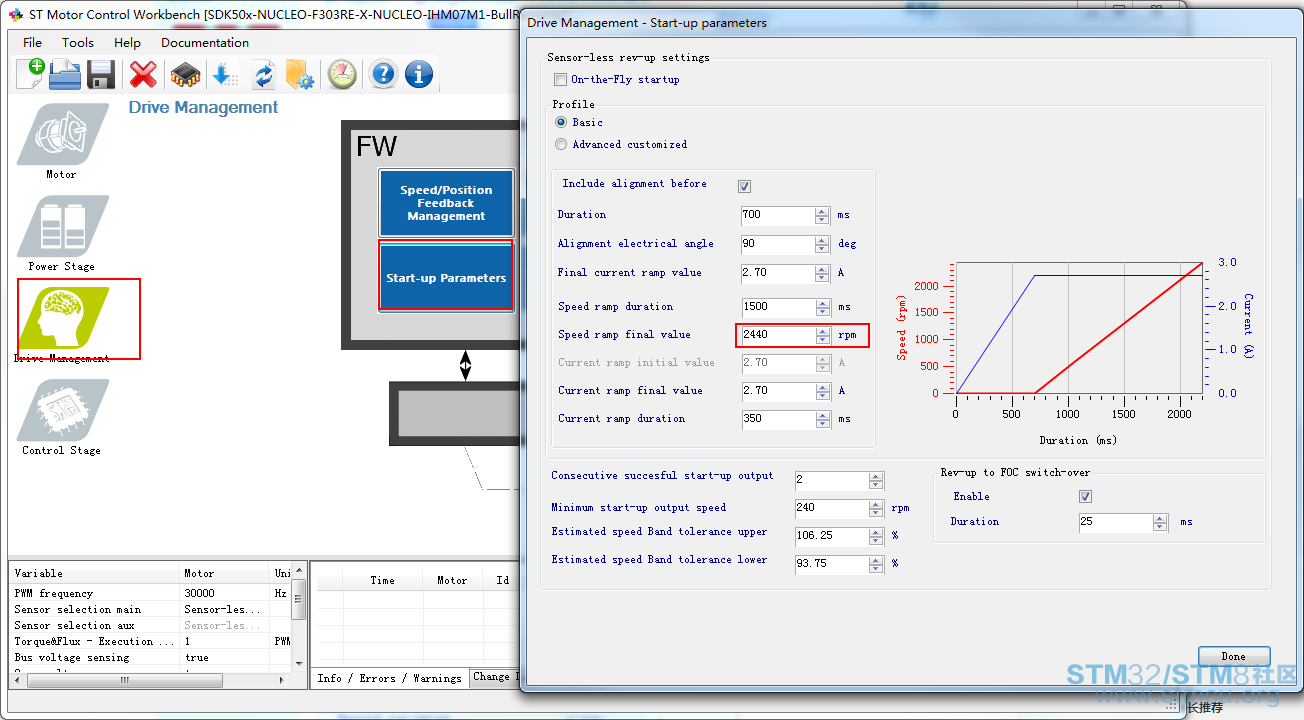Select the Bus voltage sensing row

pyautogui.click(x=150, y=657)
